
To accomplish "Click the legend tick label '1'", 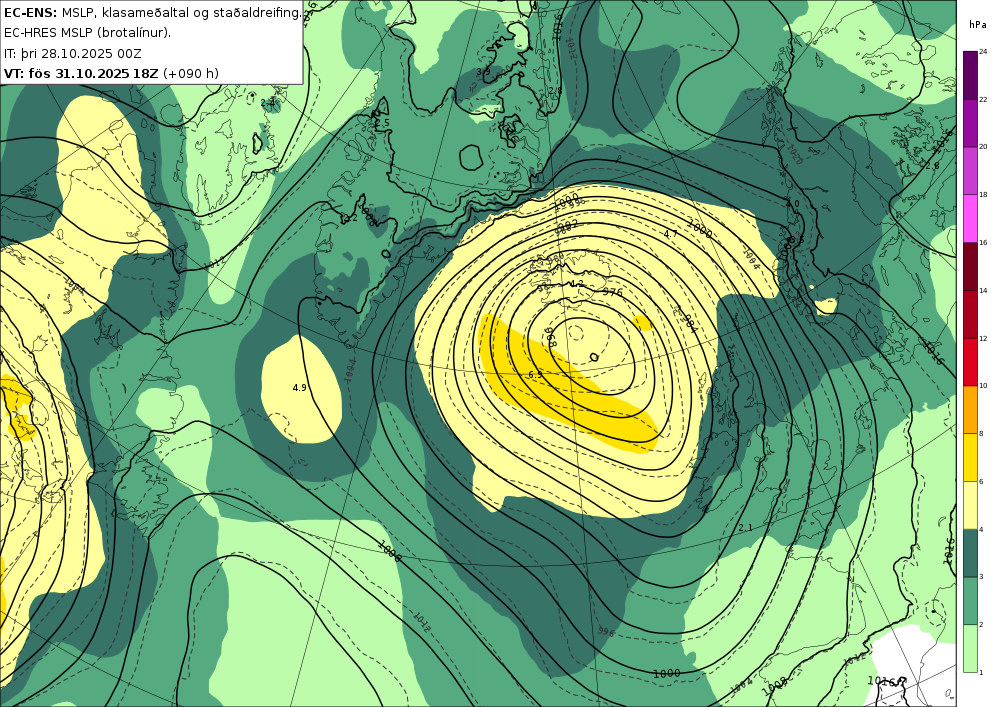I will coord(981,672).
